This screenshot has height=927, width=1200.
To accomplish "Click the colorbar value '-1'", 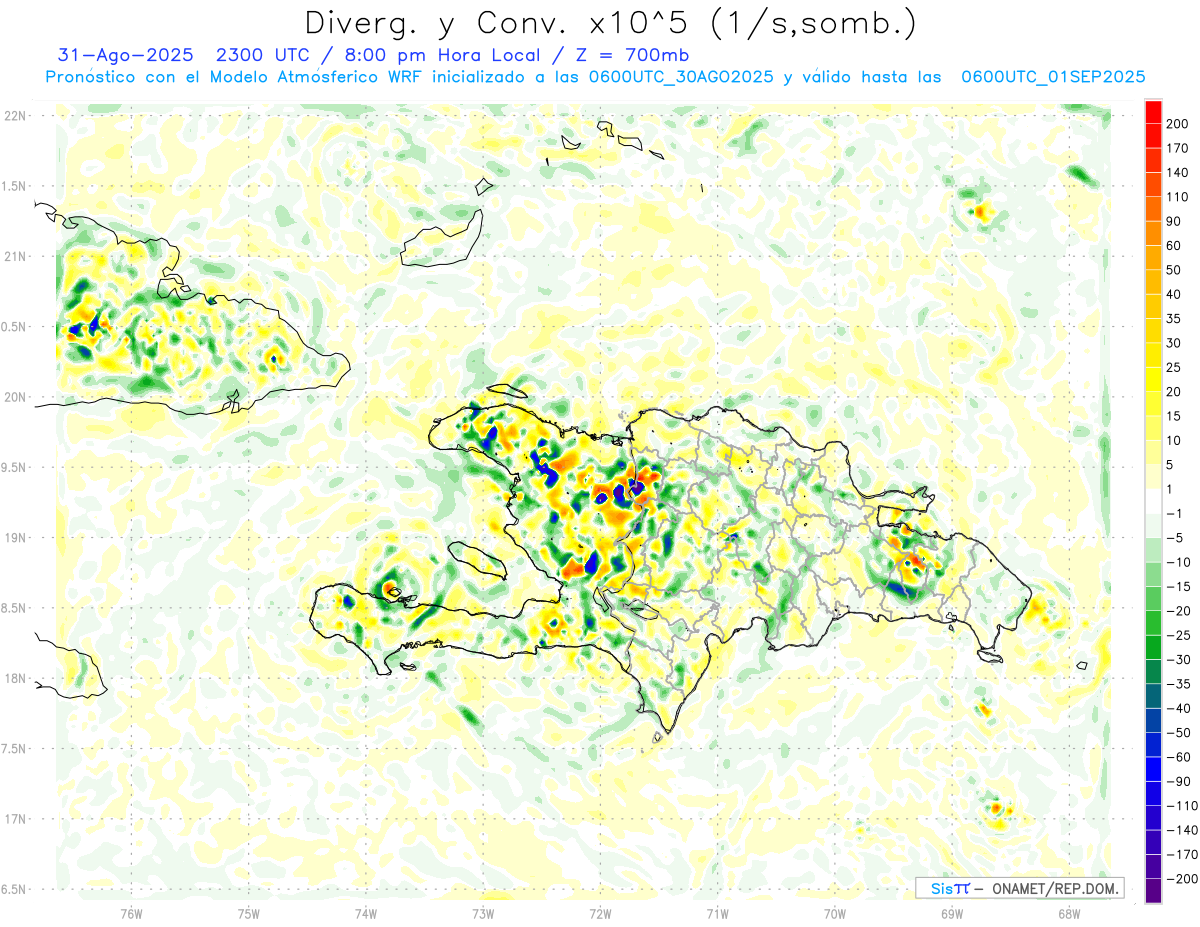I will [x=1174, y=513].
